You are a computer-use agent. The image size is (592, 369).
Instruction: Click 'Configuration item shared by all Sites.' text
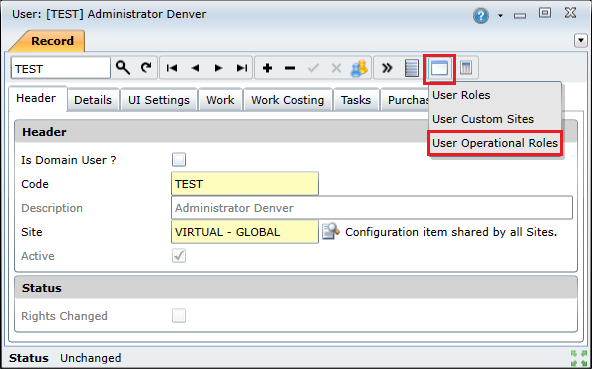(x=451, y=232)
